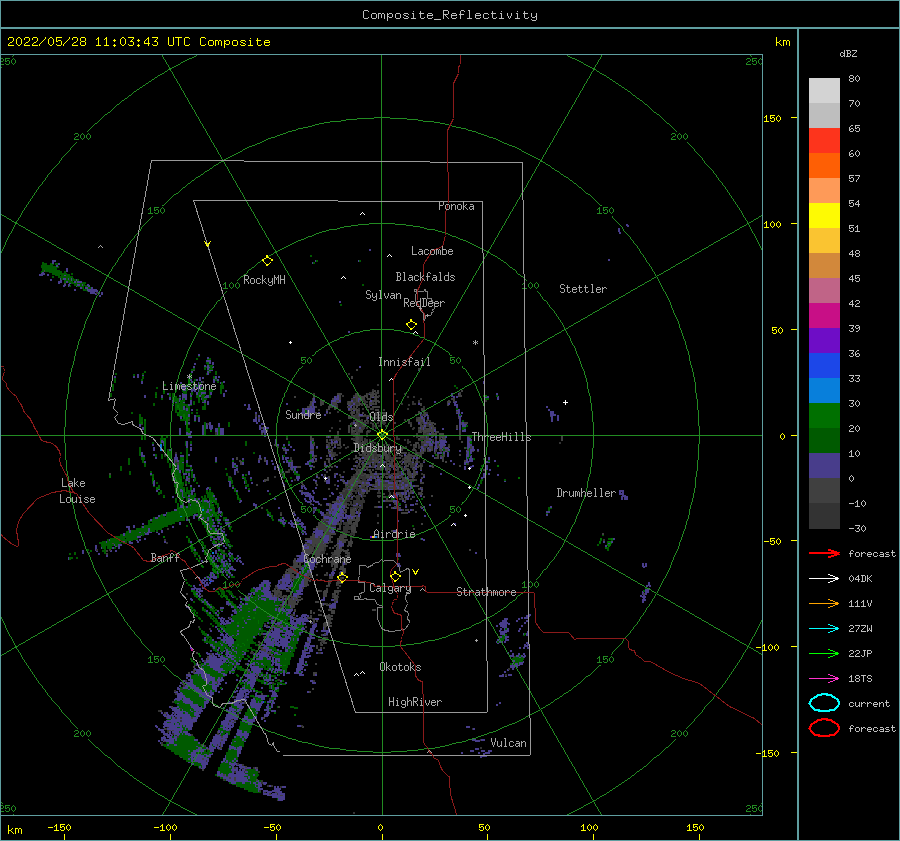900x841 pixels.
Task: Select the slate purple swatch between 10 and 0 dBZ
Action: click(824, 466)
